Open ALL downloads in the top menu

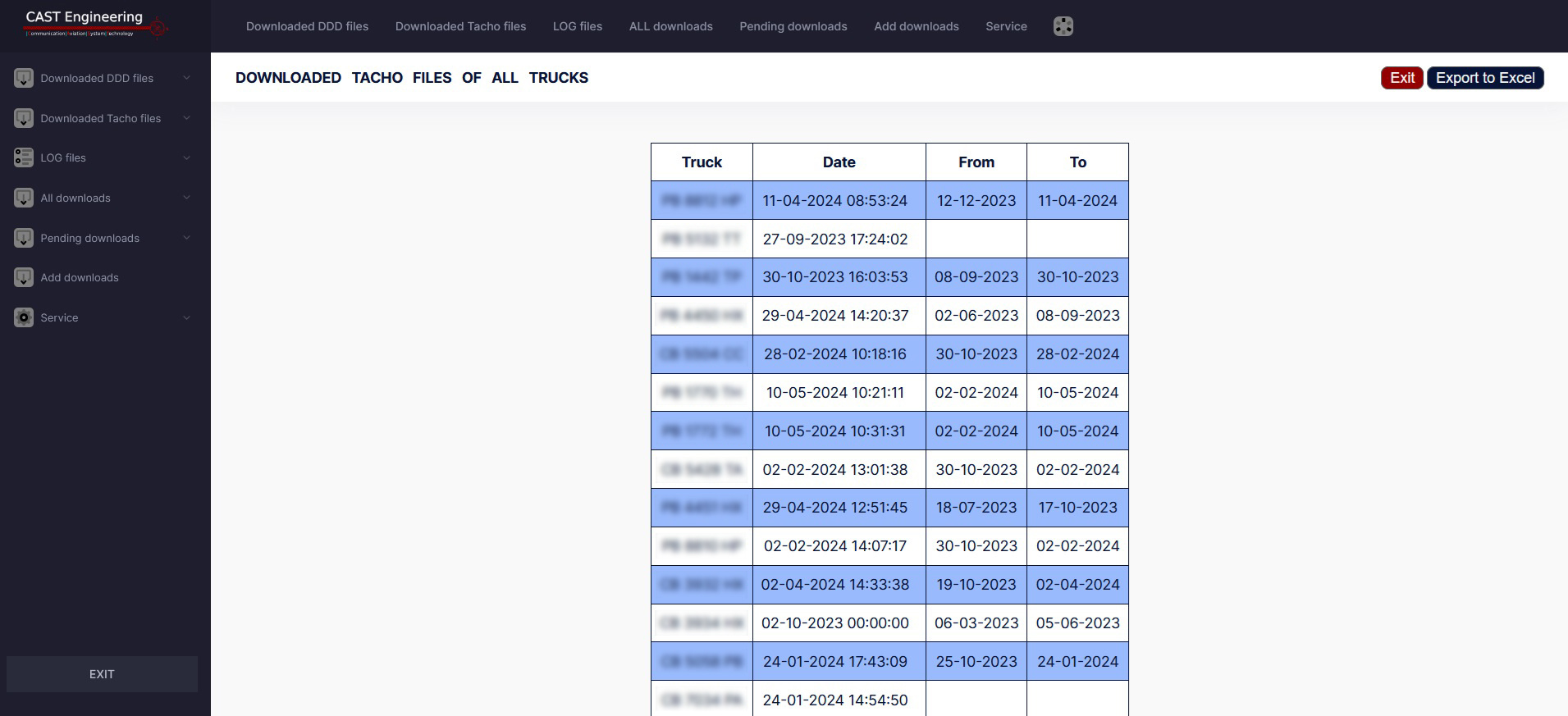point(670,26)
